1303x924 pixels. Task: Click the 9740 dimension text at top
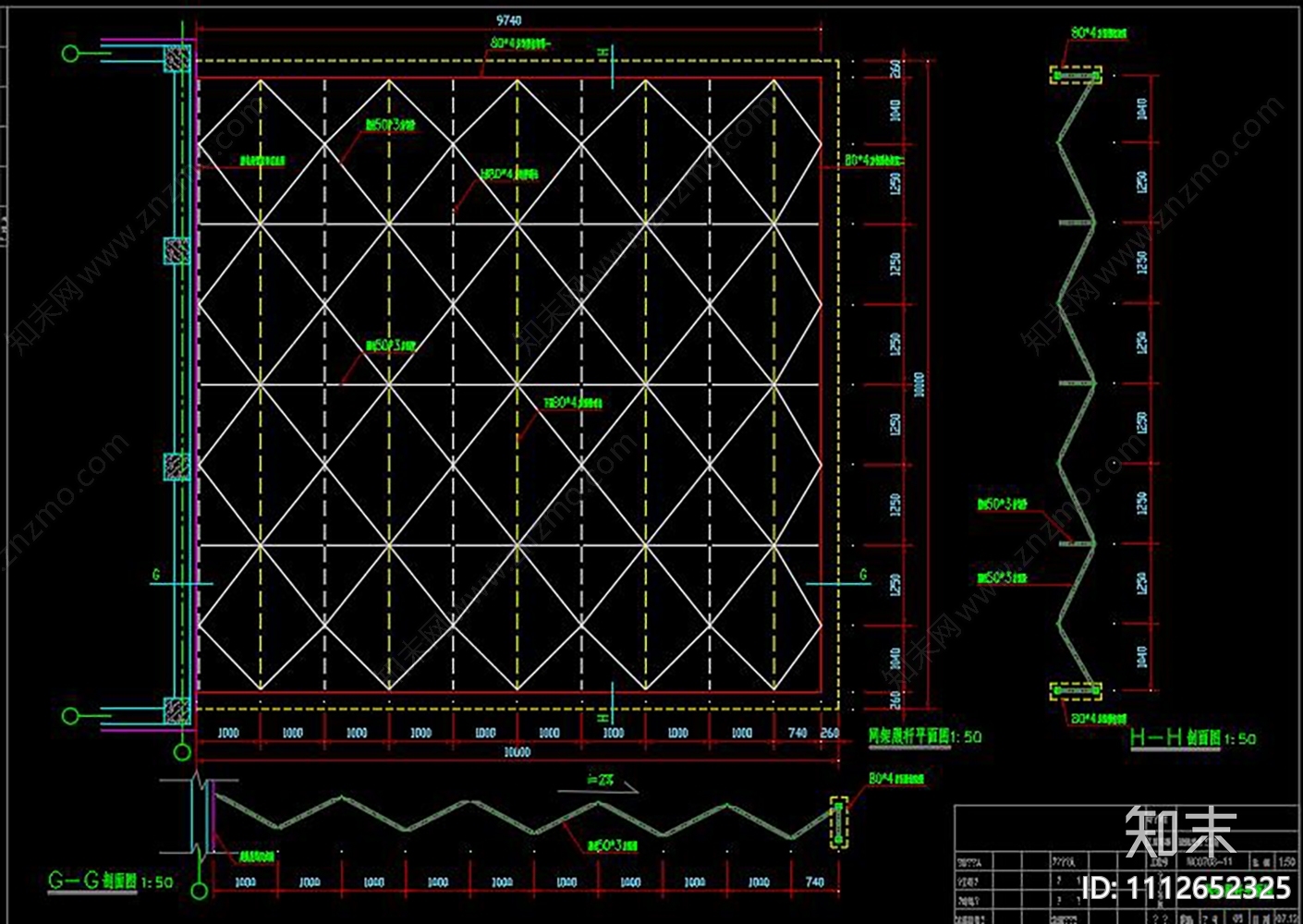(x=508, y=20)
